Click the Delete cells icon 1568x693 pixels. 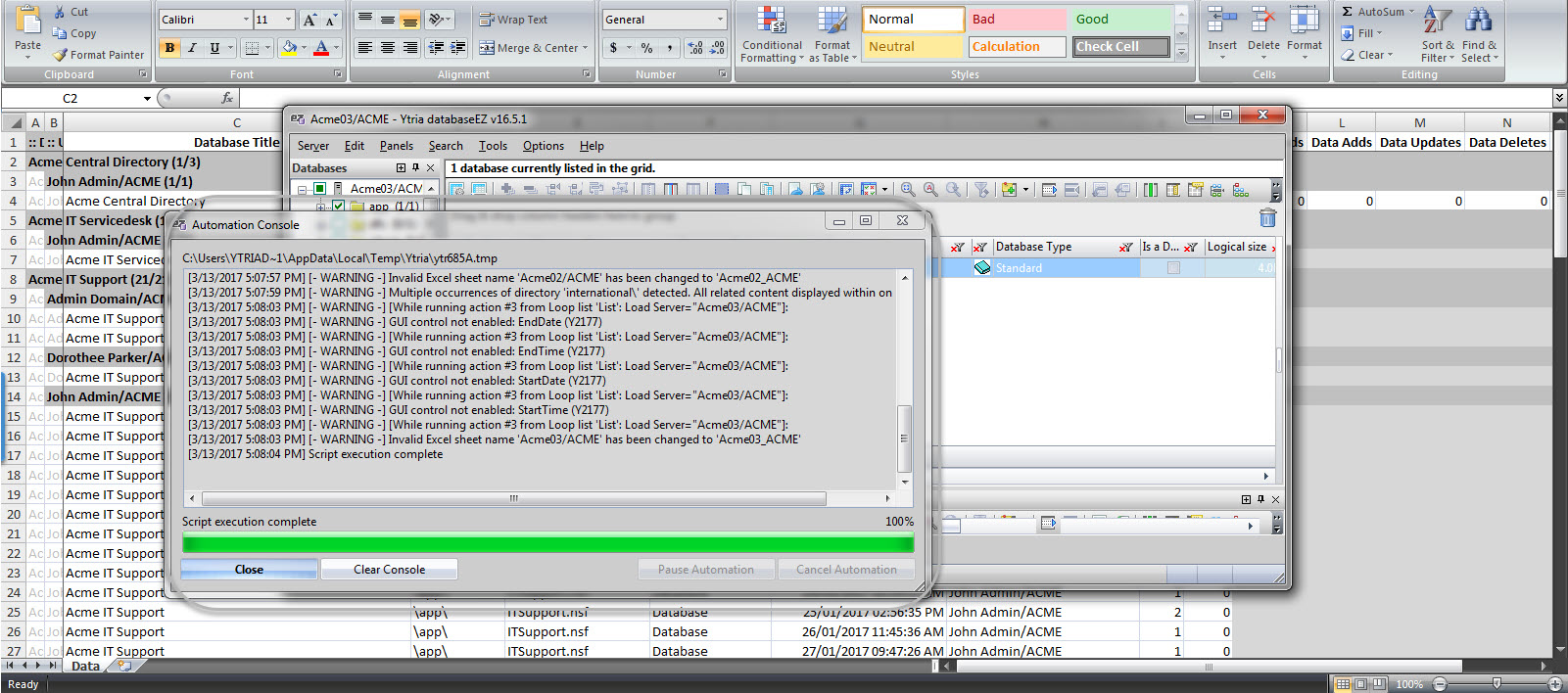pos(1263,21)
